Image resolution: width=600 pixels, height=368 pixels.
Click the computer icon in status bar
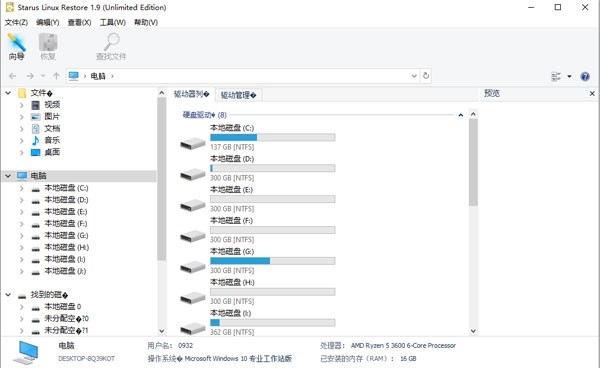26,352
